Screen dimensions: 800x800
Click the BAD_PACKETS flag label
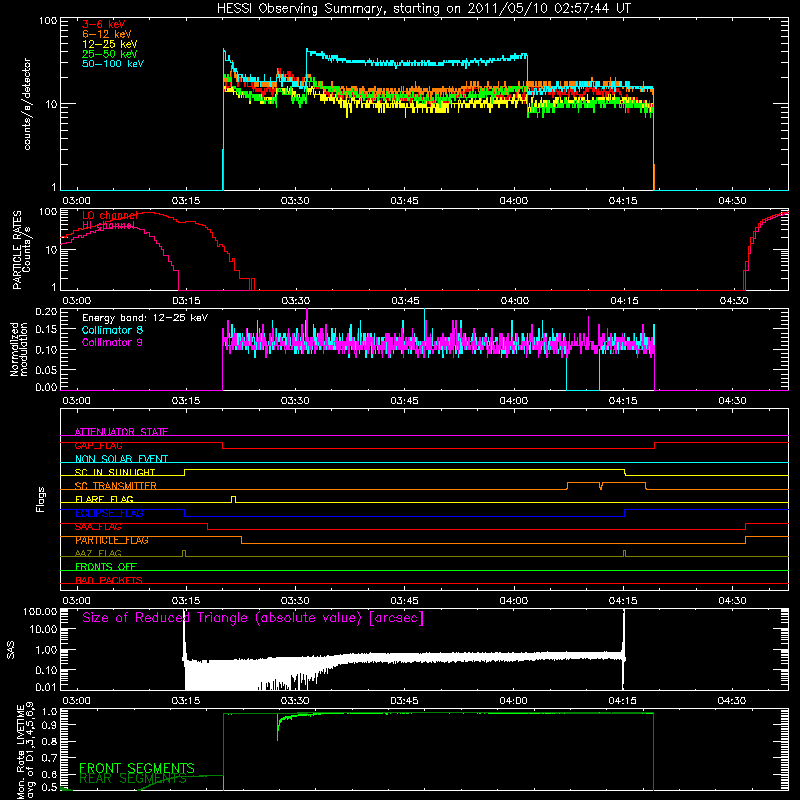(x=109, y=580)
